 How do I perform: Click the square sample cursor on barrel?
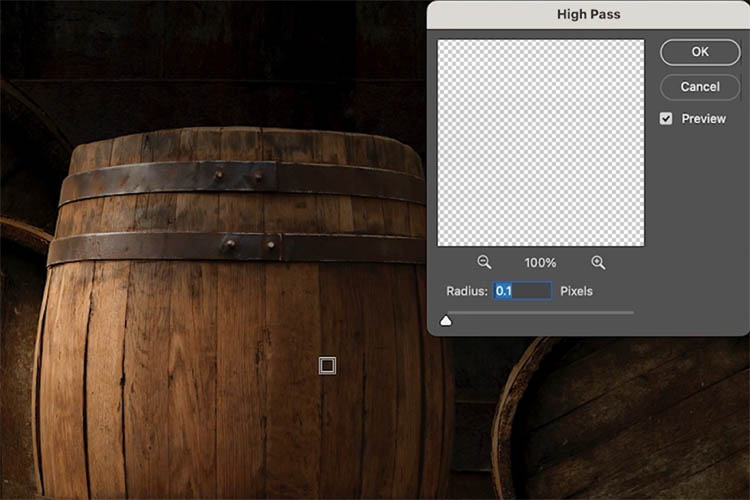point(327,366)
